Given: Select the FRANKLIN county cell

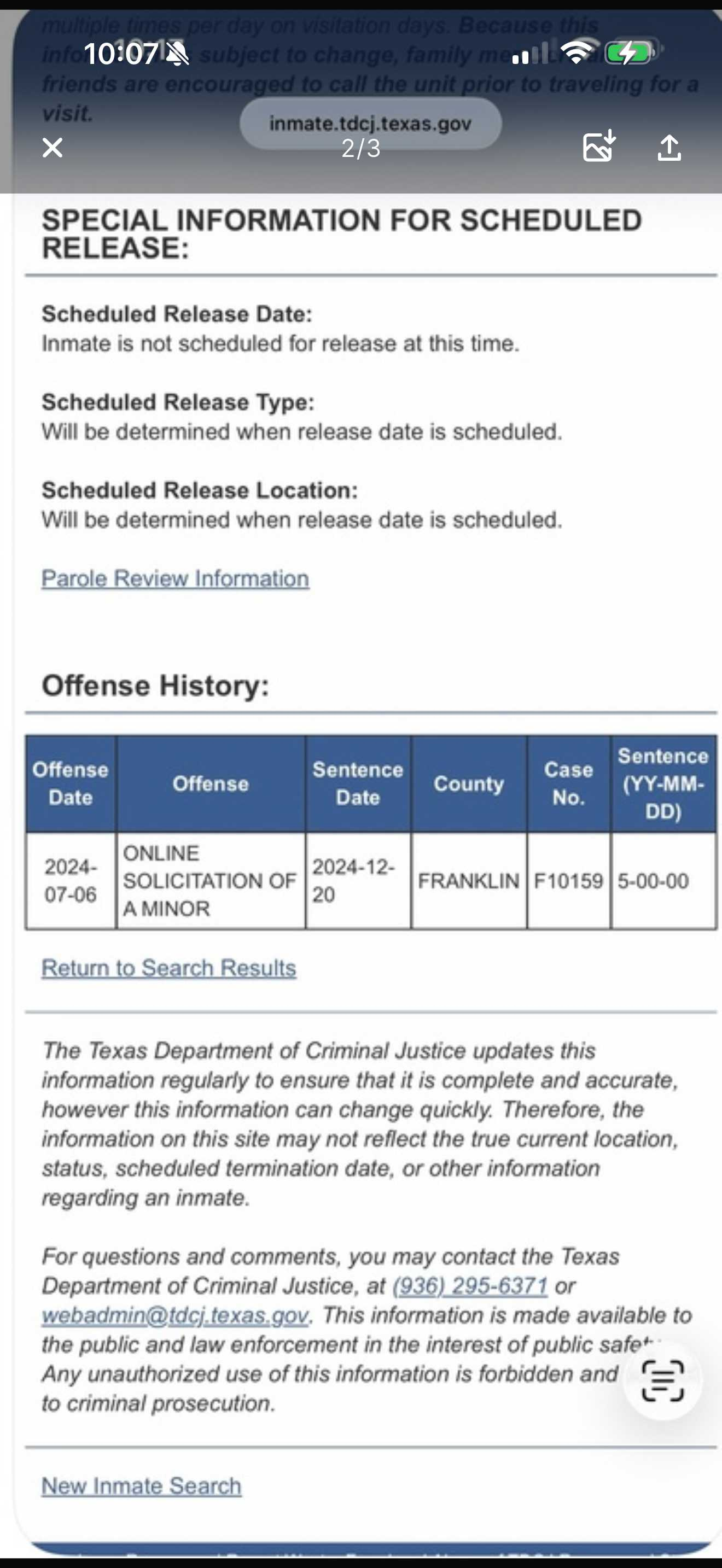Looking at the screenshot, I should tap(468, 881).
